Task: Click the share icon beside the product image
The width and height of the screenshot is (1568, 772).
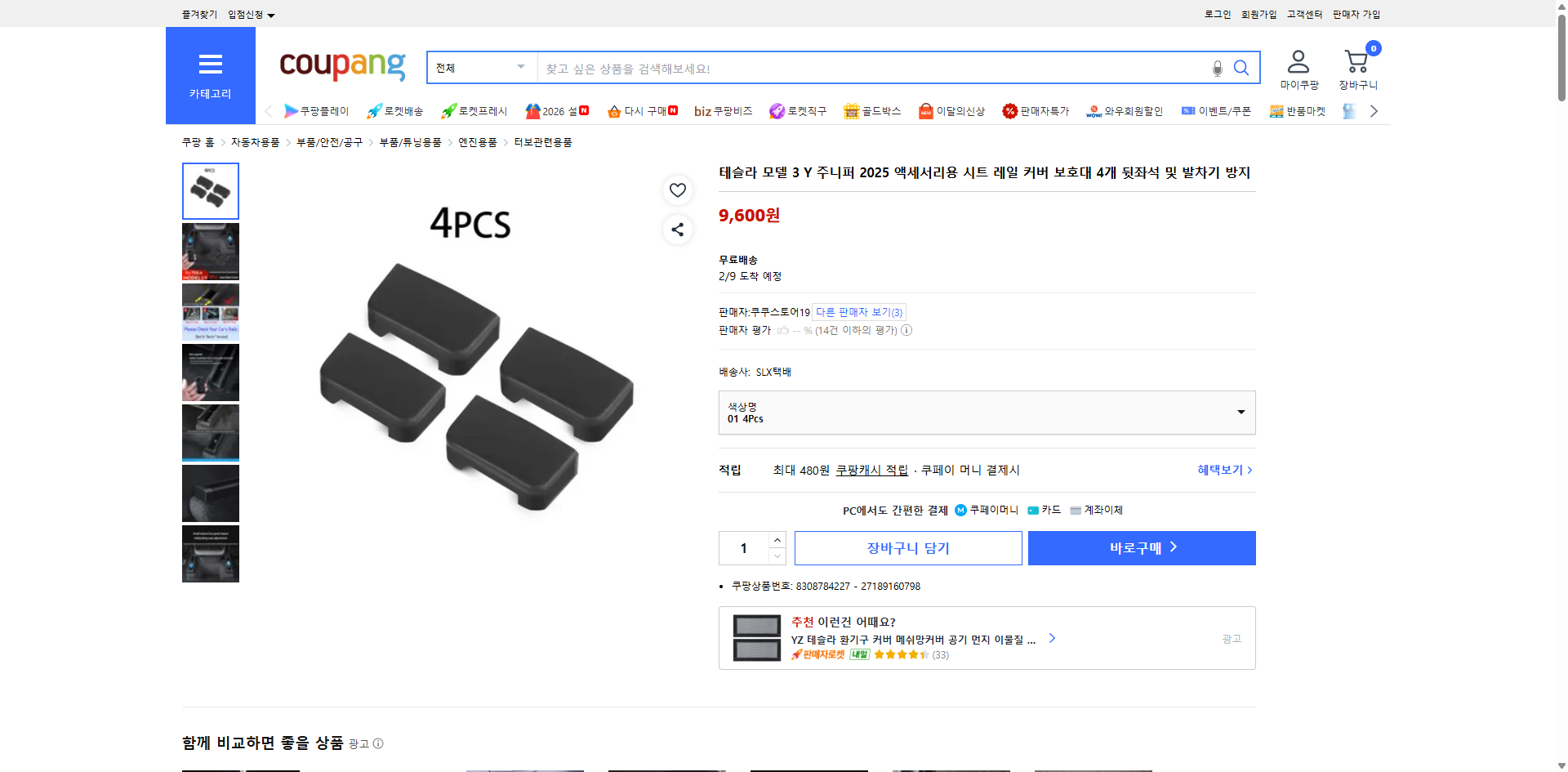Action: 677,230
